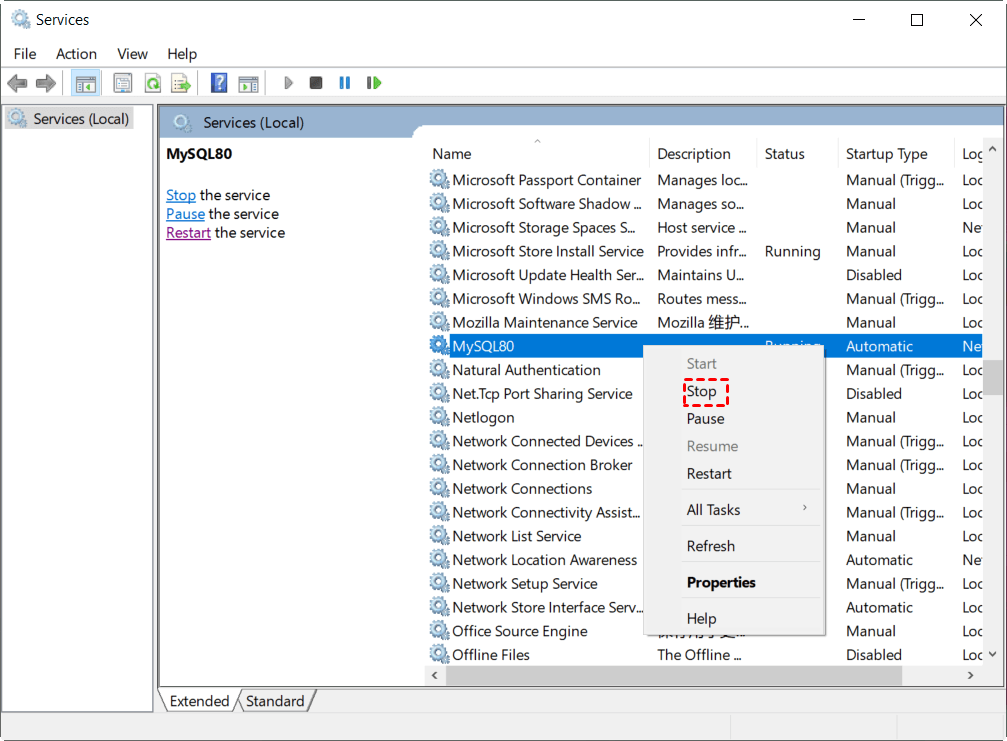Image resolution: width=1007 pixels, height=741 pixels.
Task: Click the Properties toolbar icon
Action: point(123,83)
